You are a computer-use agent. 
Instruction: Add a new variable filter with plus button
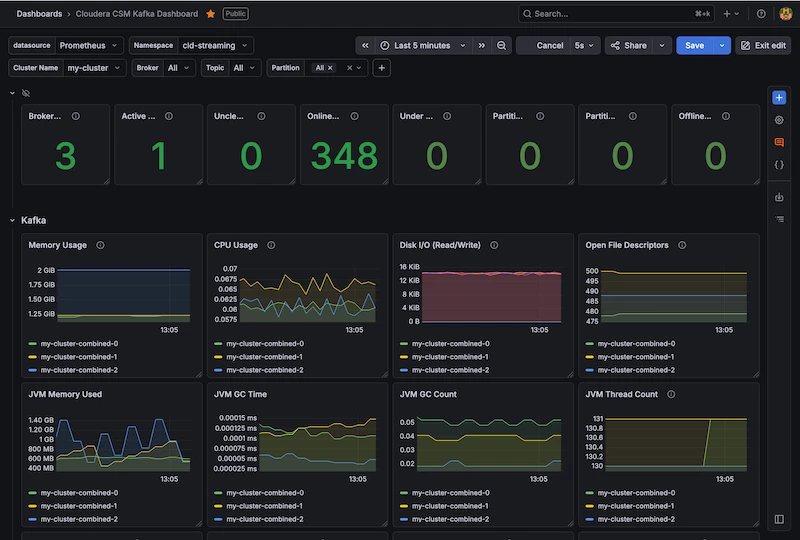tap(382, 68)
